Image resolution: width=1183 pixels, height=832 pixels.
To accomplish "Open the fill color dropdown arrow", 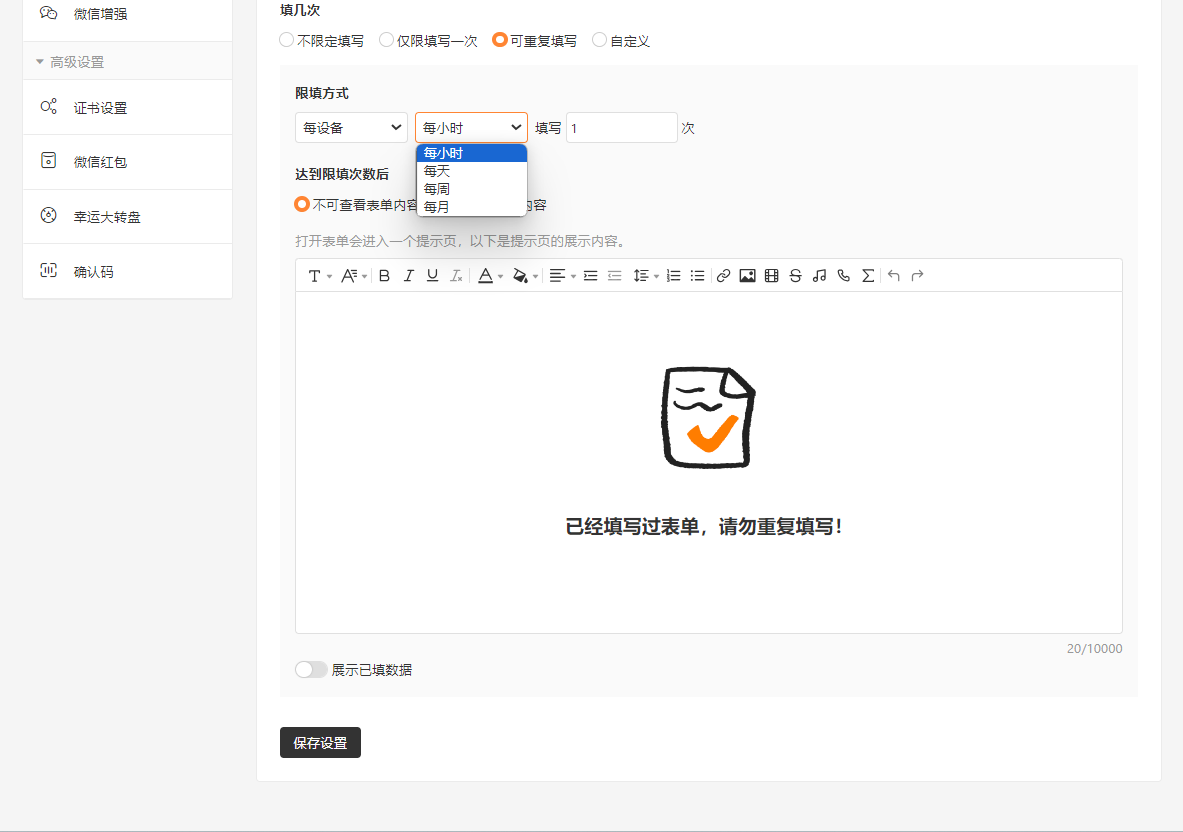I will tap(535, 277).
